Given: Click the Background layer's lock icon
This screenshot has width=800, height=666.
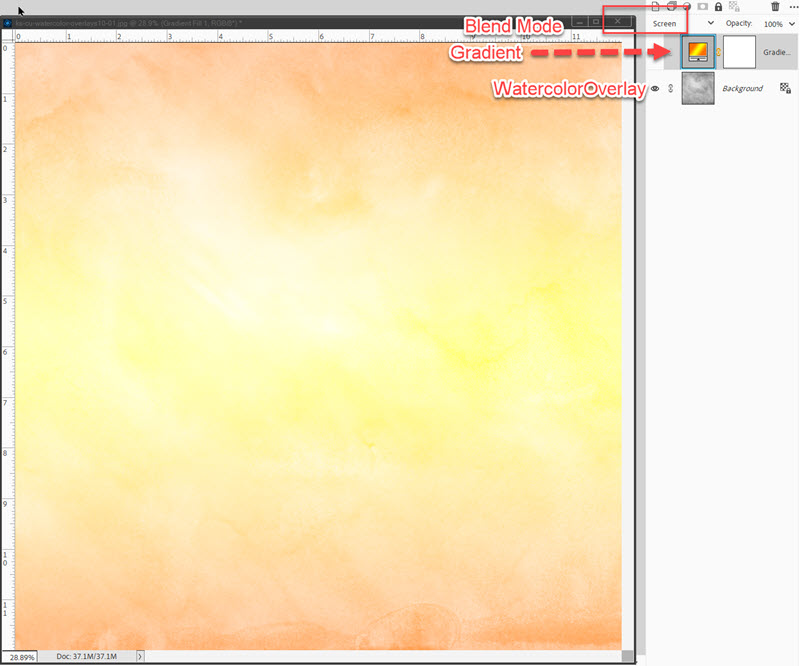Looking at the screenshot, I should [x=785, y=88].
